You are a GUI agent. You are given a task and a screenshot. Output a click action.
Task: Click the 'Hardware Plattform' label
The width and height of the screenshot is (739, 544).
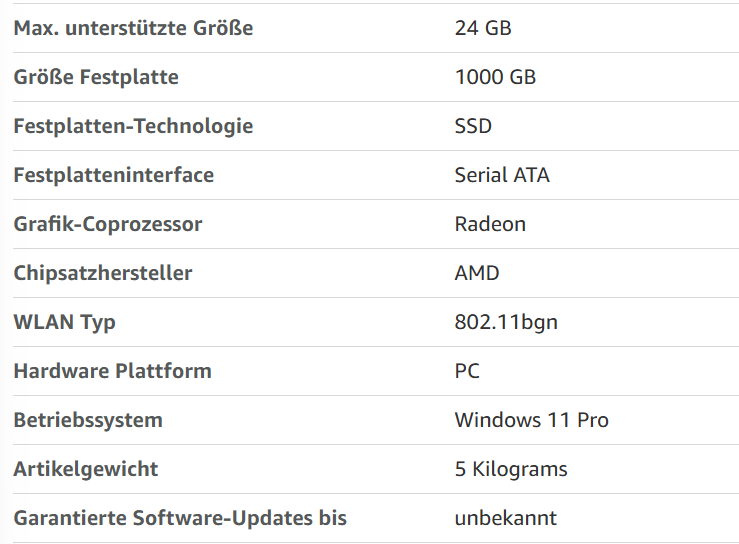coord(113,371)
